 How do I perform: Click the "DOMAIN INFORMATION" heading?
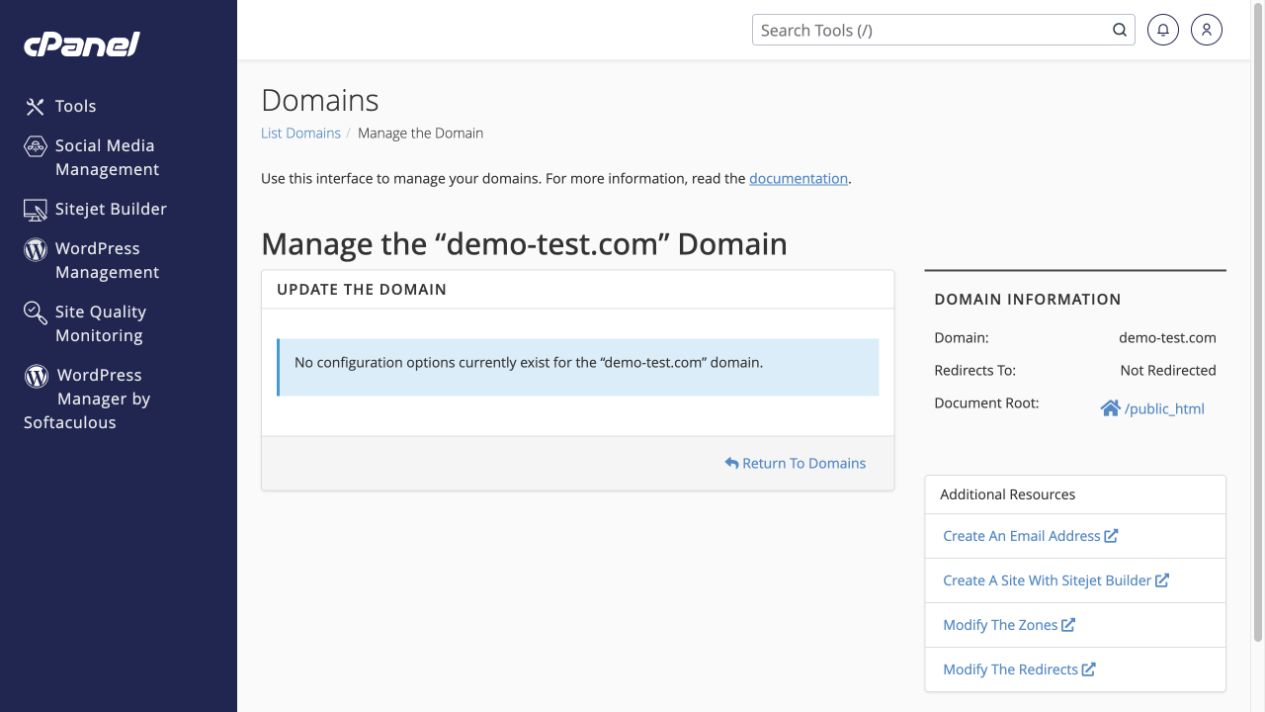tap(1028, 299)
